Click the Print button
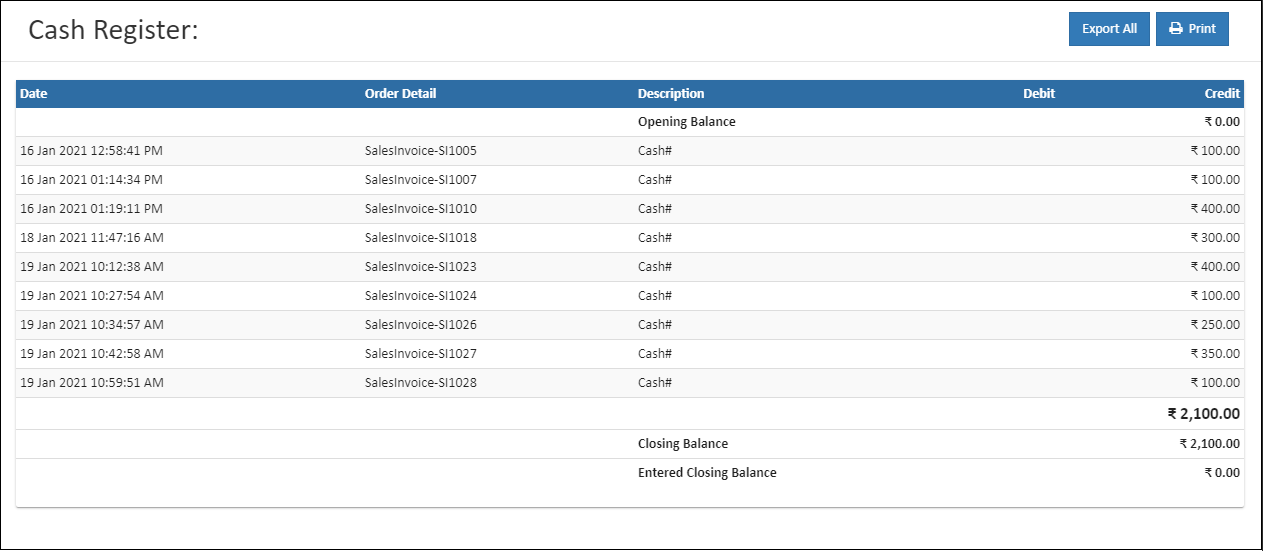 [x=1192, y=29]
